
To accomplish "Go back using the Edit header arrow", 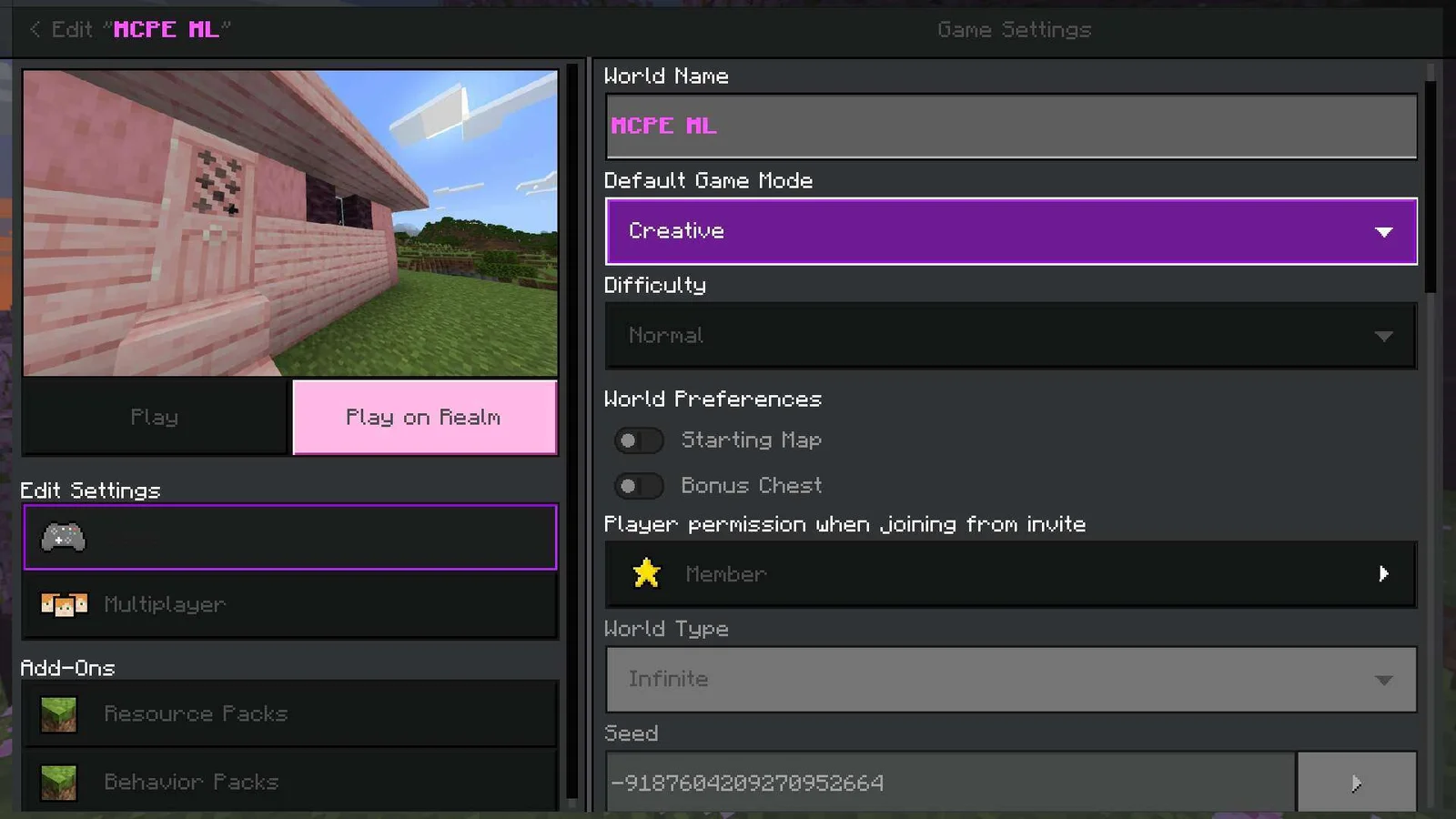I will point(35,29).
